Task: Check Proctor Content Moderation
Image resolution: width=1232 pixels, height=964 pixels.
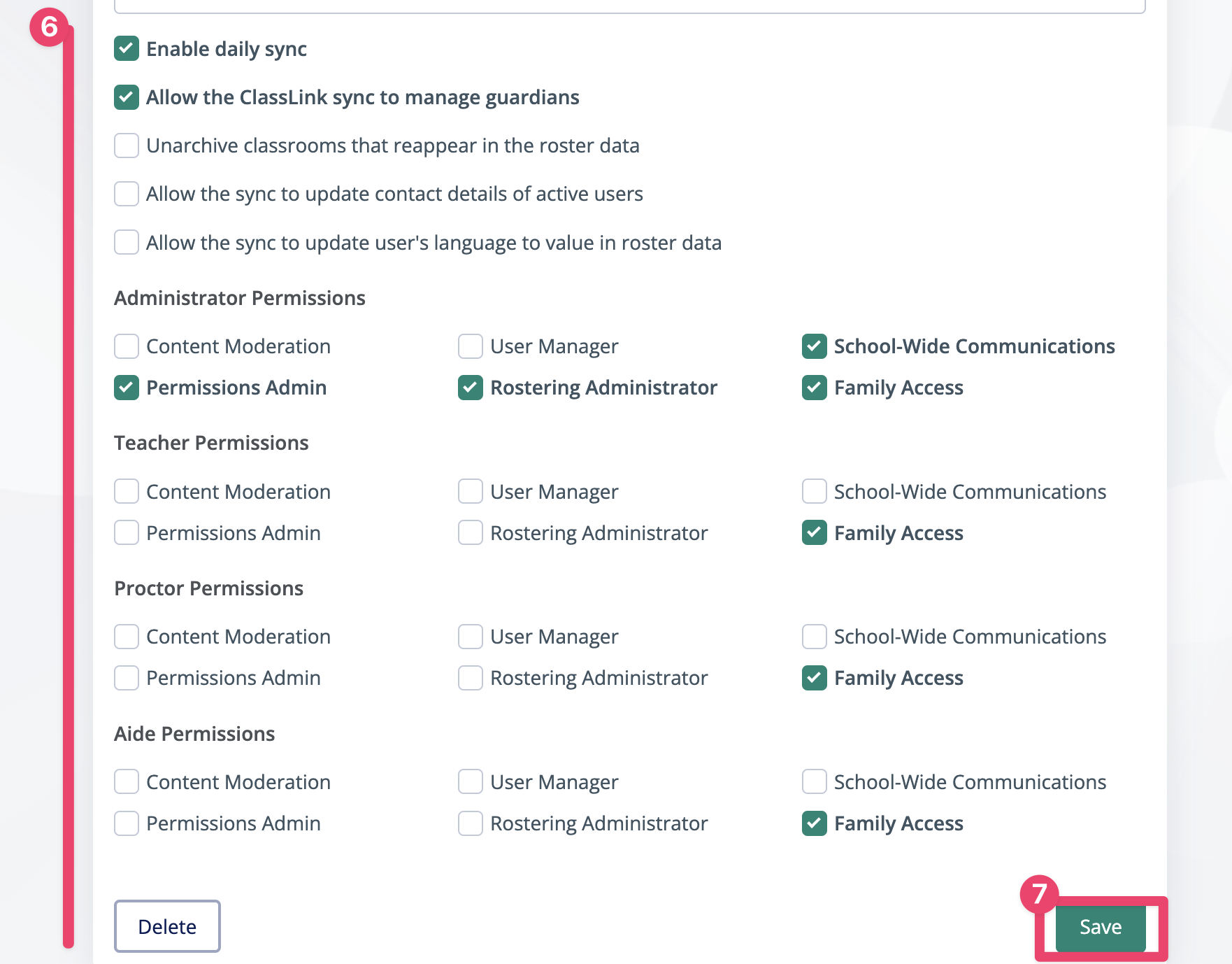Action: point(127,637)
